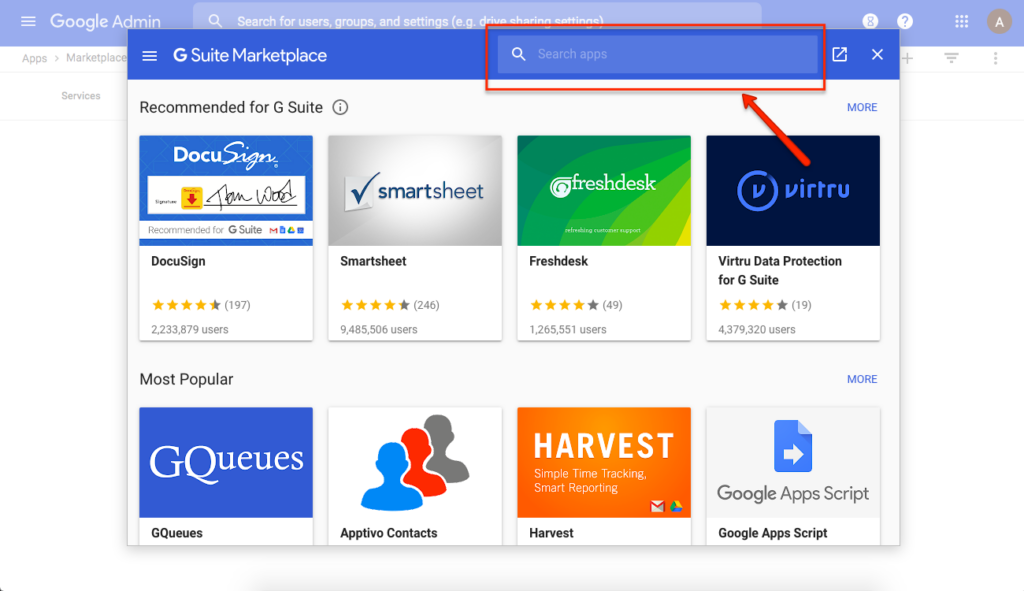Open the Virtru app thumbnail

(793, 191)
